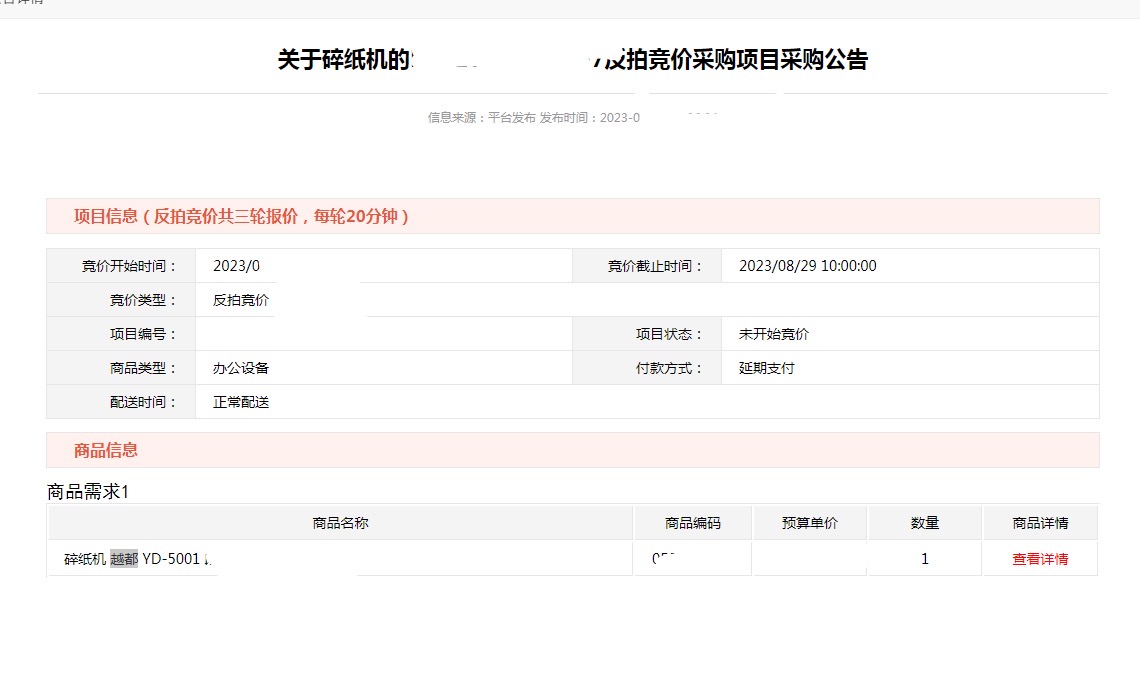1140x682 pixels.
Task: Click the 正常配送 delivery time value
Action: click(x=241, y=402)
